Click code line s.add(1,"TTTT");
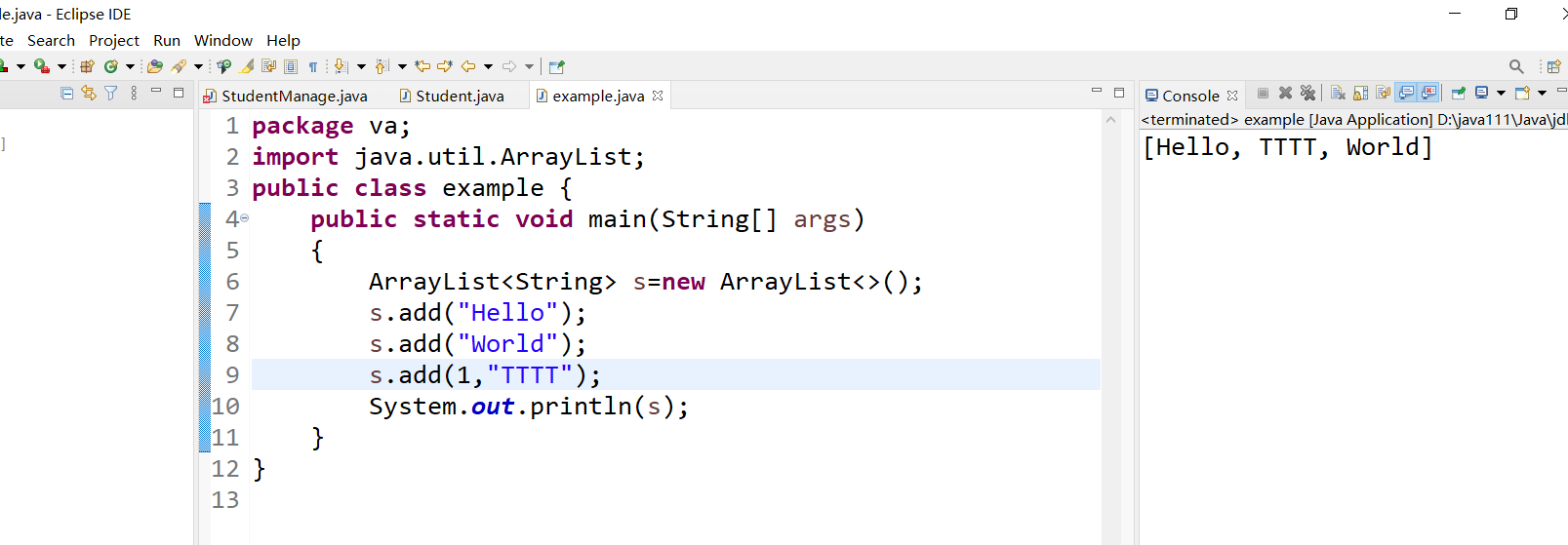Screen dimensions: 1568x545 [x=485, y=374]
